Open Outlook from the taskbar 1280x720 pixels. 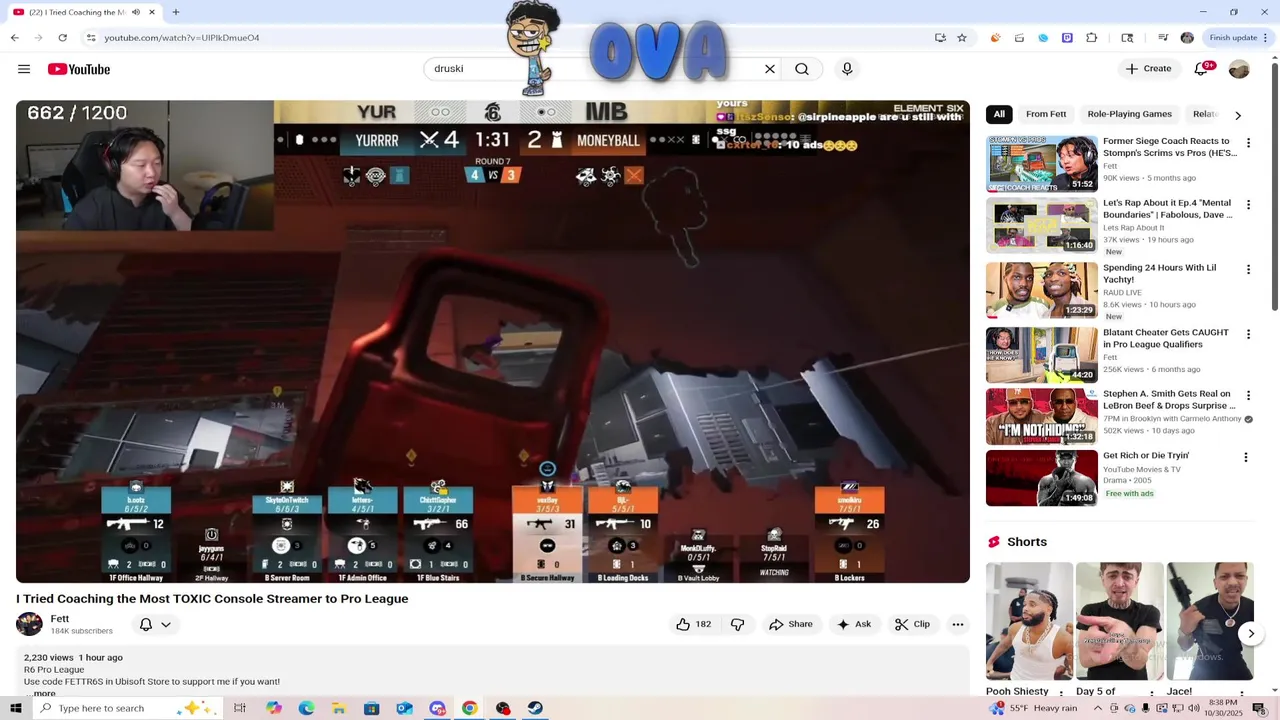[x=404, y=708]
